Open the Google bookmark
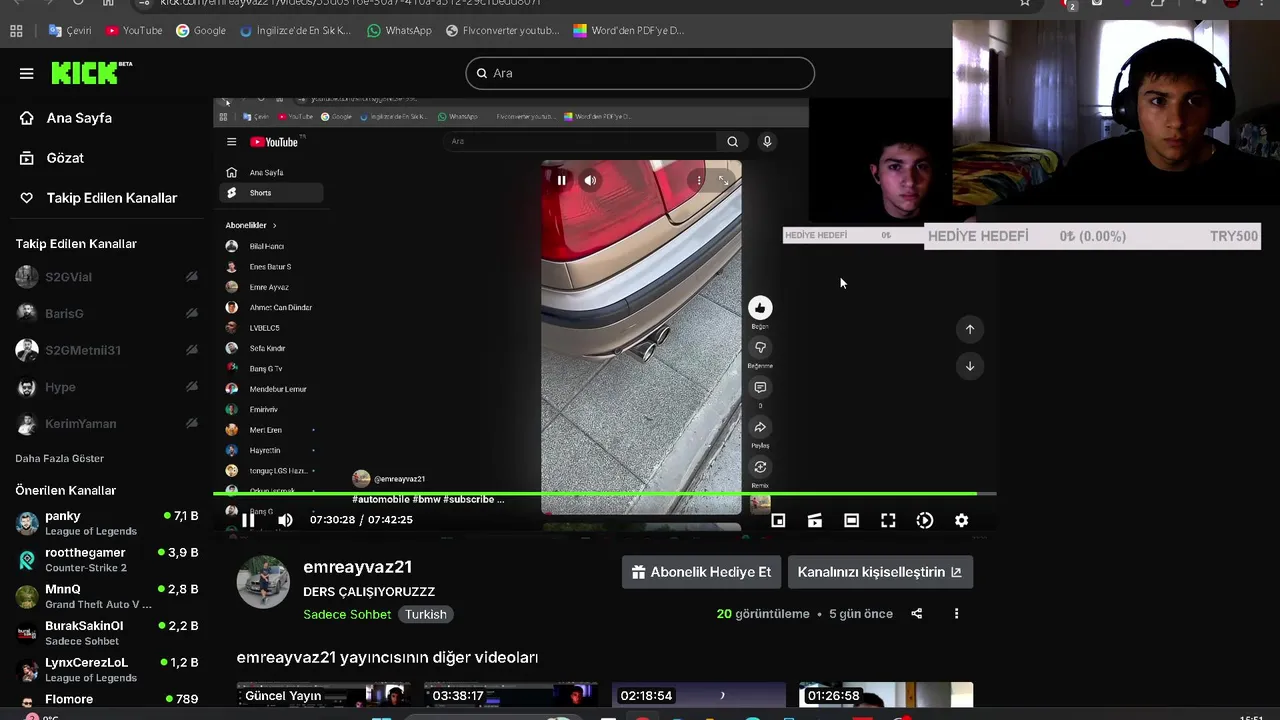The height and width of the screenshot is (720, 1280). (x=201, y=31)
